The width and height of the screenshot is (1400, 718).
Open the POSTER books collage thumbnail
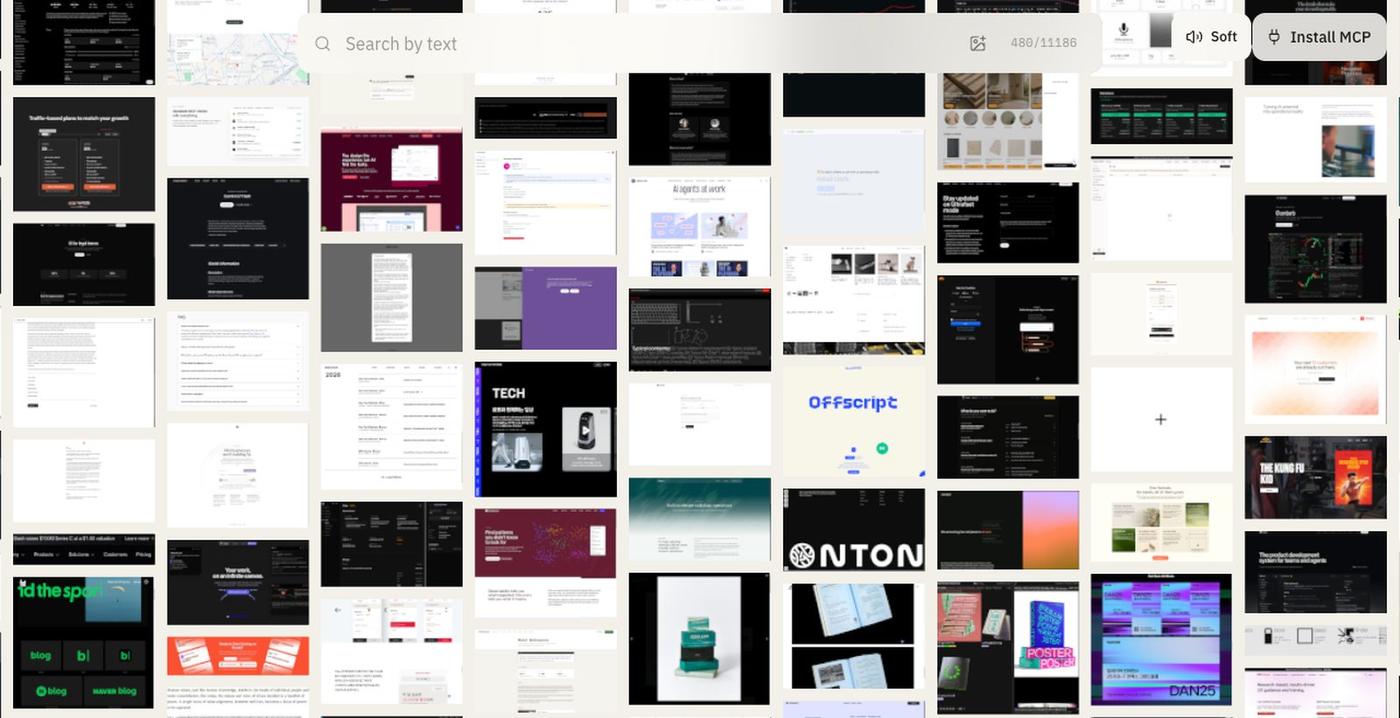pos(1008,648)
